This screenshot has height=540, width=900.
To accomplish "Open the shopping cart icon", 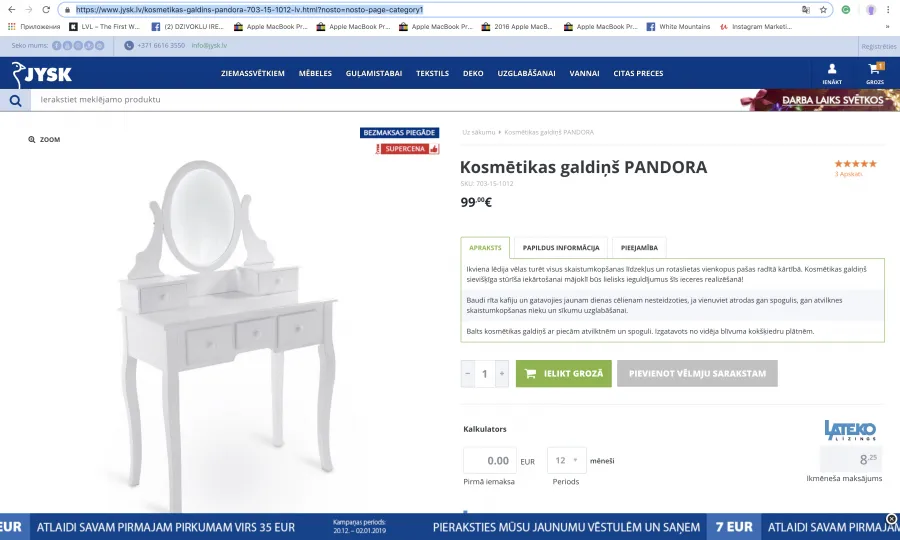I will 875,70.
